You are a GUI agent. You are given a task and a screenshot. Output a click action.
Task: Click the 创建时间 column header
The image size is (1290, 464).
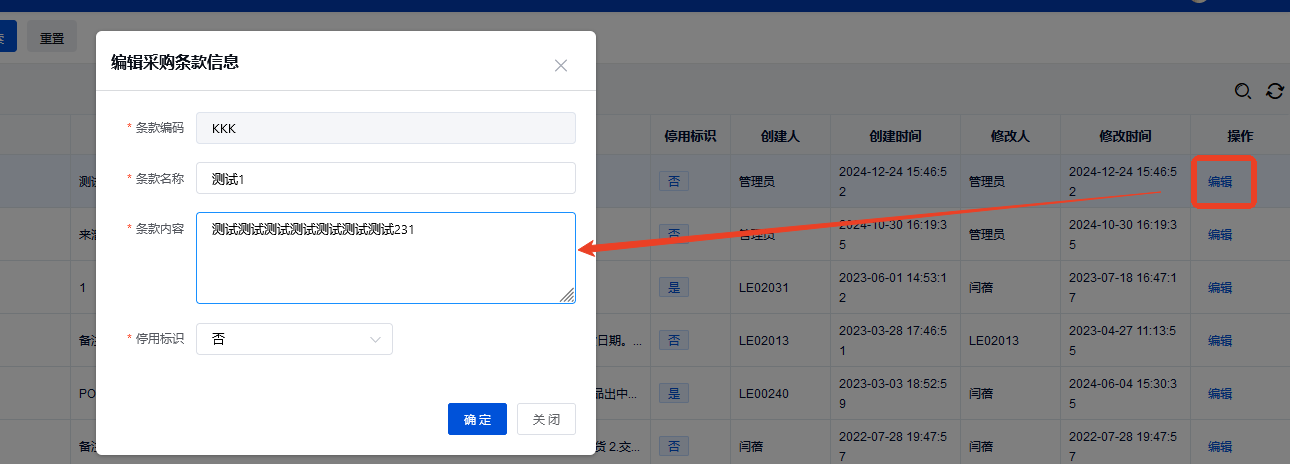coord(895,136)
